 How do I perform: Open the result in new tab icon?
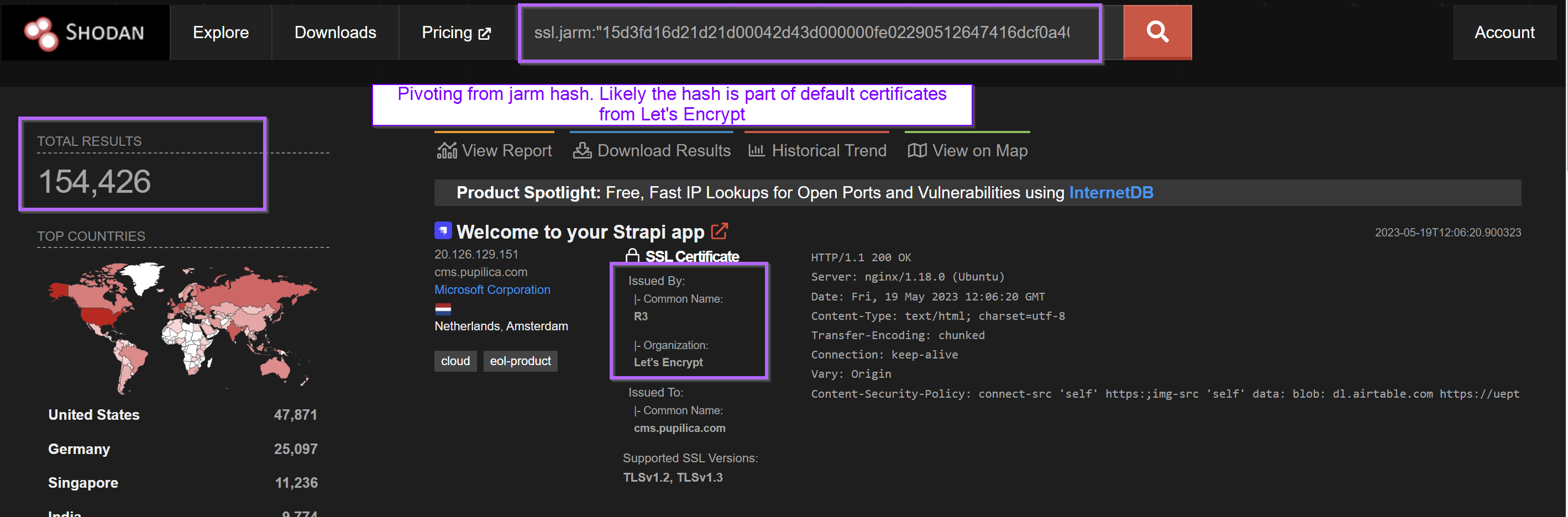[719, 231]
